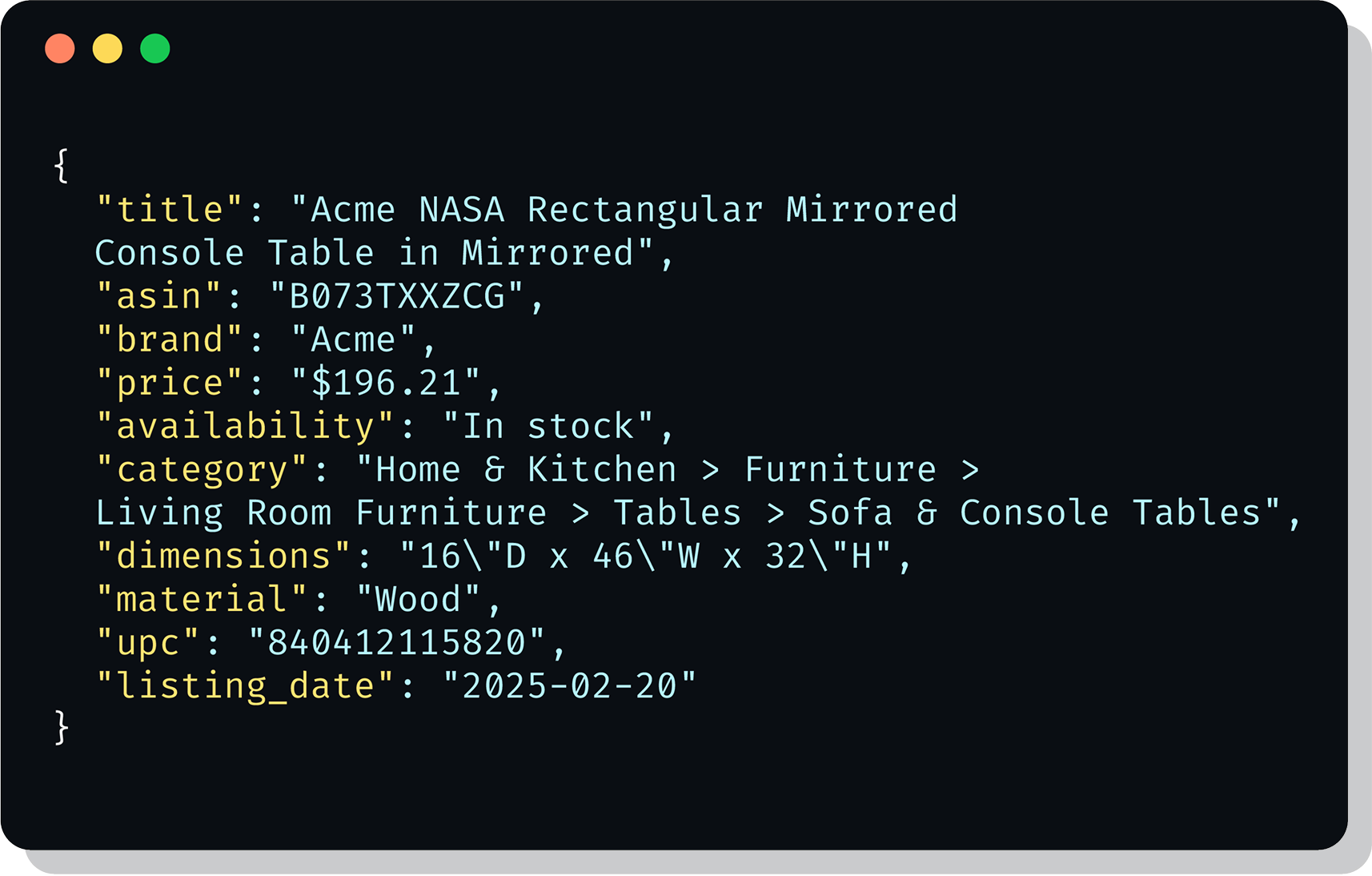Click the closing curly brace
1372x876 pixels.
click(x=62, y=728)
